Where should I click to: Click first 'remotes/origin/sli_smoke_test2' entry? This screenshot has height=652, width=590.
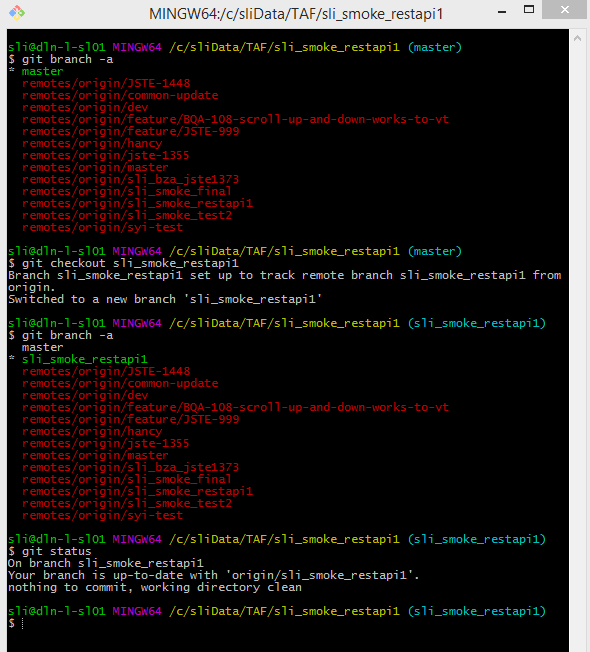127,215
